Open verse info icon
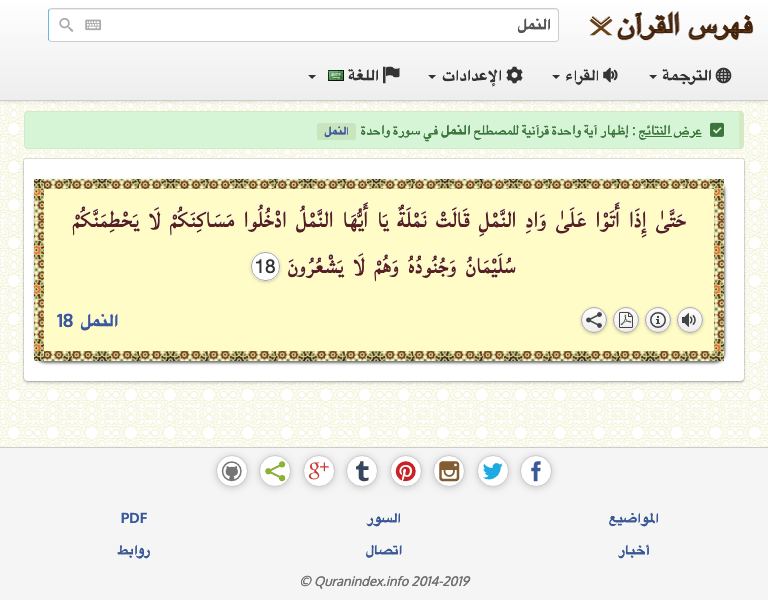768x600 pixels. click(x=657, y=320)
